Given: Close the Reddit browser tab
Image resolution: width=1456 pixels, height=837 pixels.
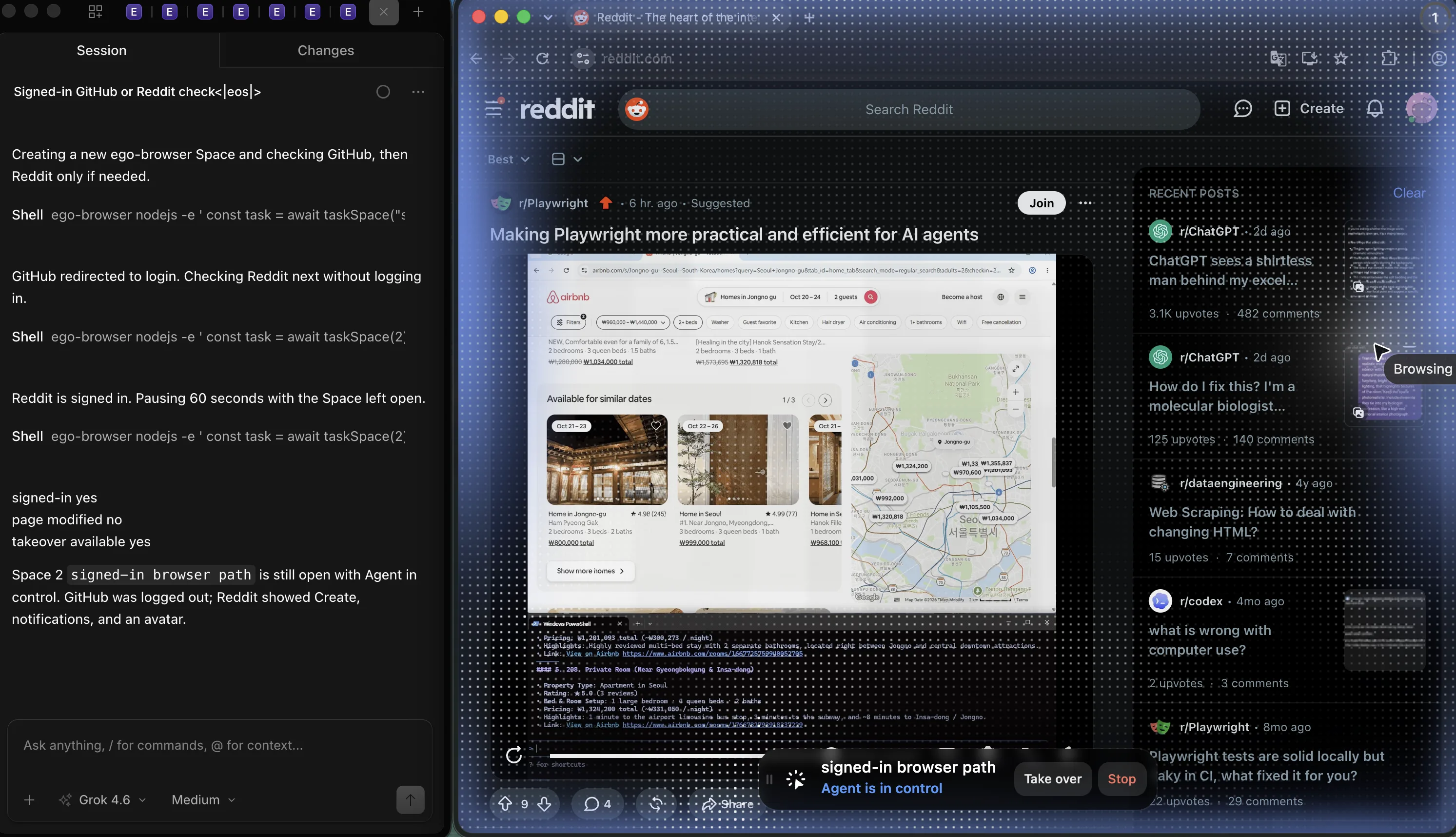Looking at the screenshot, I should coord(776,17).
